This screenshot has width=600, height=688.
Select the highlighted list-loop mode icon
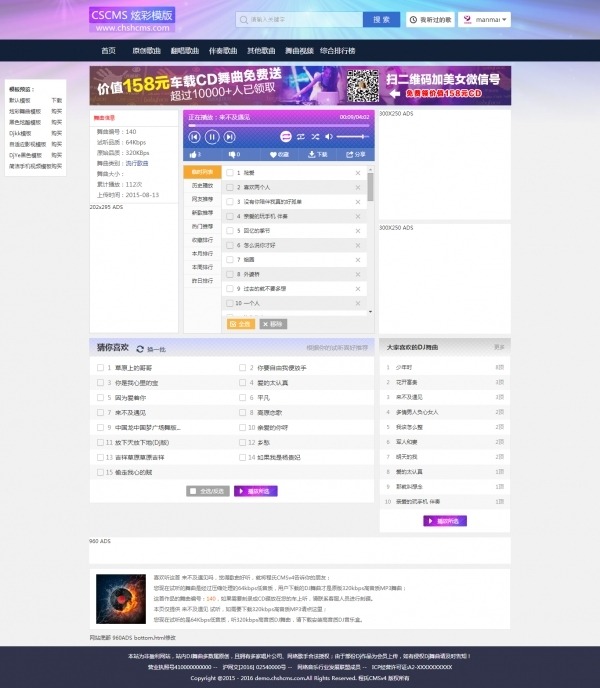(x=286, y=137)
